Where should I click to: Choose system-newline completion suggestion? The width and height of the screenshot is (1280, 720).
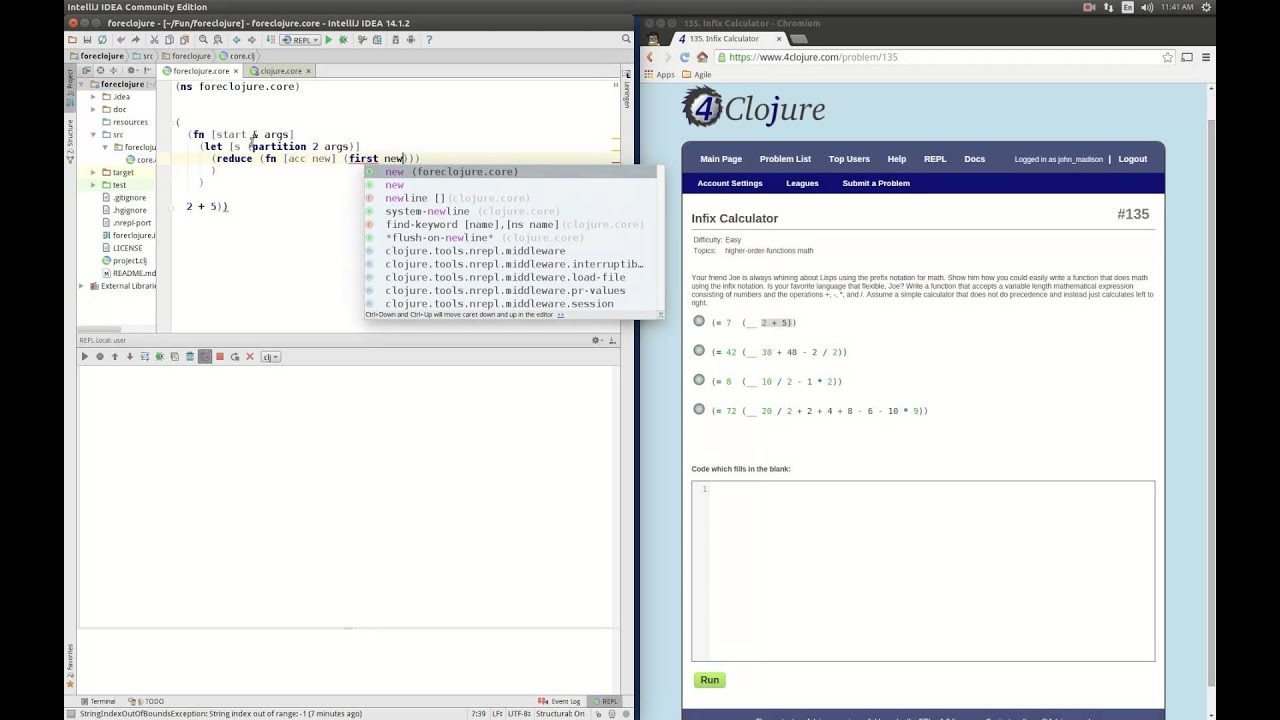[513, 211]
